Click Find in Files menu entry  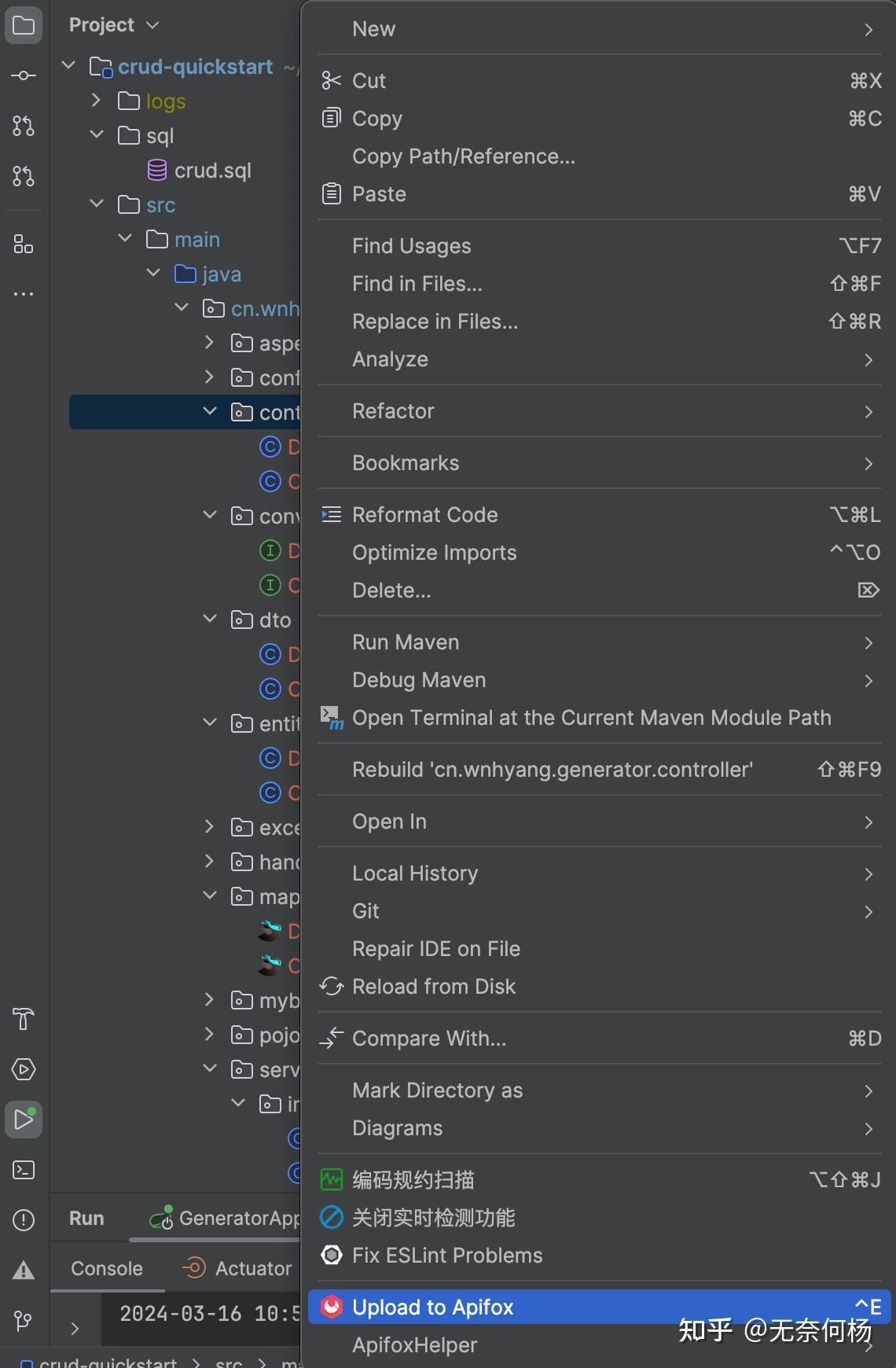[x=417, y=284]
